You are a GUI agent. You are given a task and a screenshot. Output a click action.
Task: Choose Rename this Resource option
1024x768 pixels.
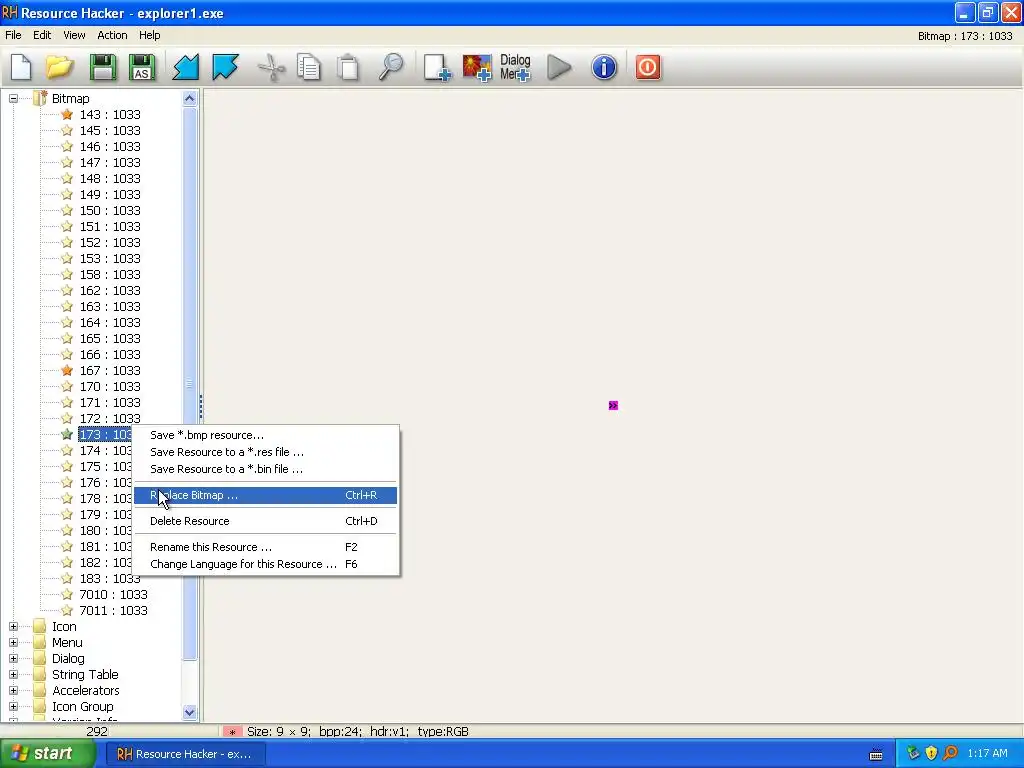click(265, 547)
